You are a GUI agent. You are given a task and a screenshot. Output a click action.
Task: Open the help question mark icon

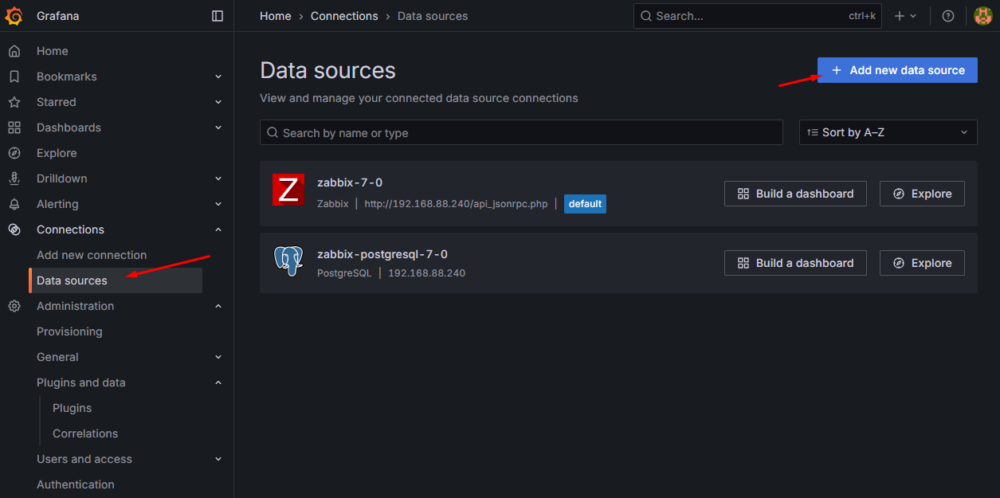pyautogui.click(x=948, y=16)
